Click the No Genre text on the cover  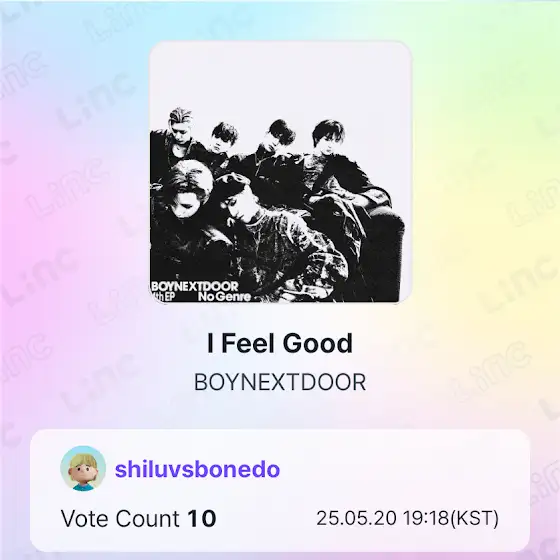pyautogui.click(x=225, y=297)
